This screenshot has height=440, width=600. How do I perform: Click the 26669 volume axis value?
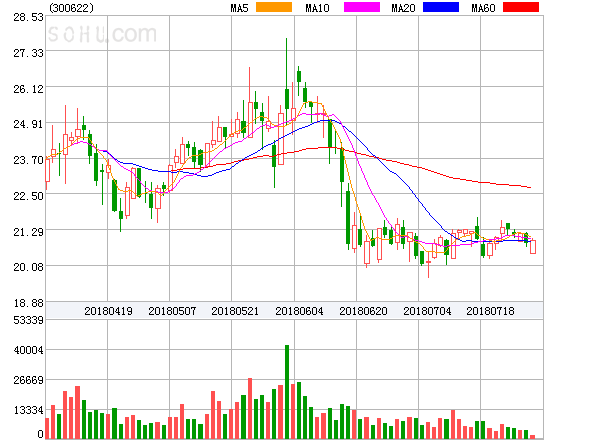[28, 380]
